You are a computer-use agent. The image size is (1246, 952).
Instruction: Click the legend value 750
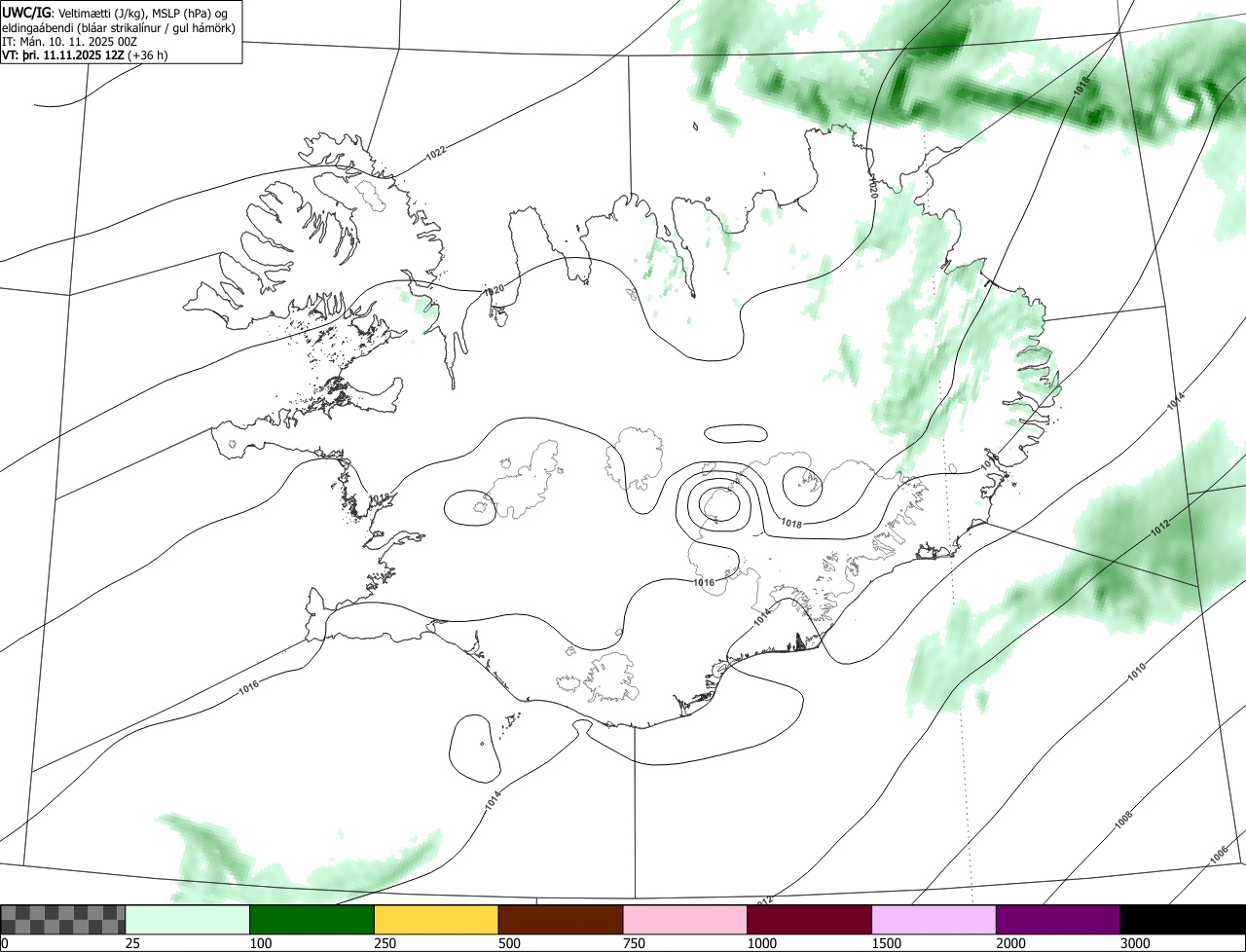634,943
